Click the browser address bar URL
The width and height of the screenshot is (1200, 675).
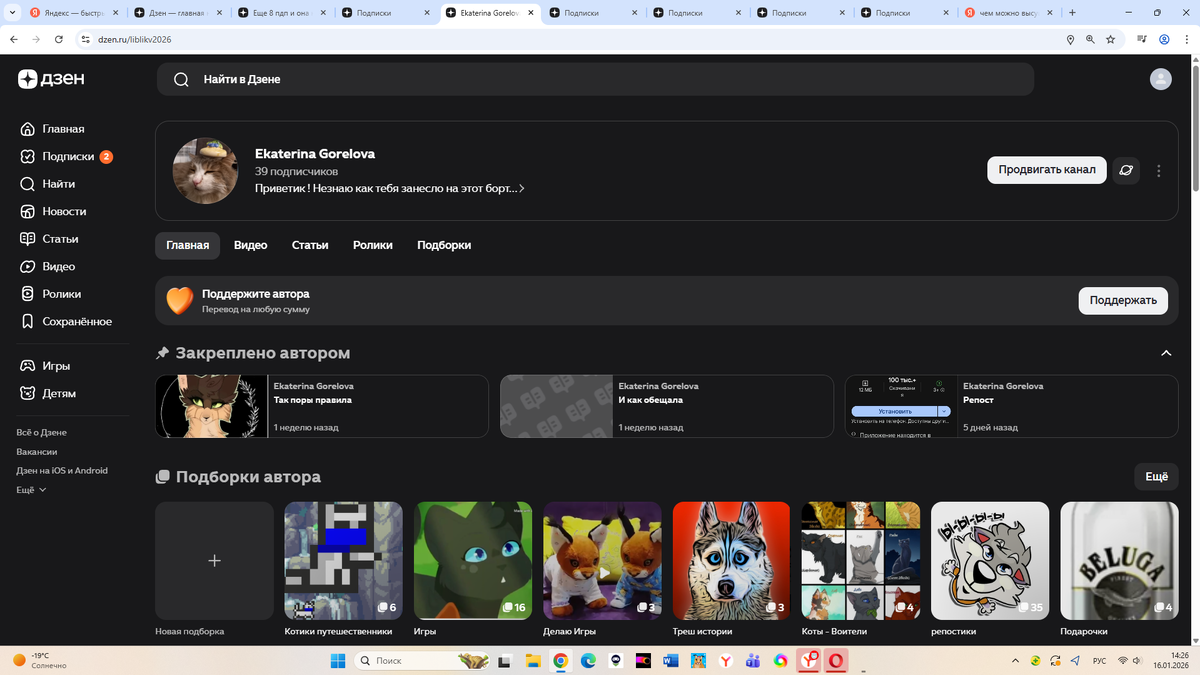point(135,39)
